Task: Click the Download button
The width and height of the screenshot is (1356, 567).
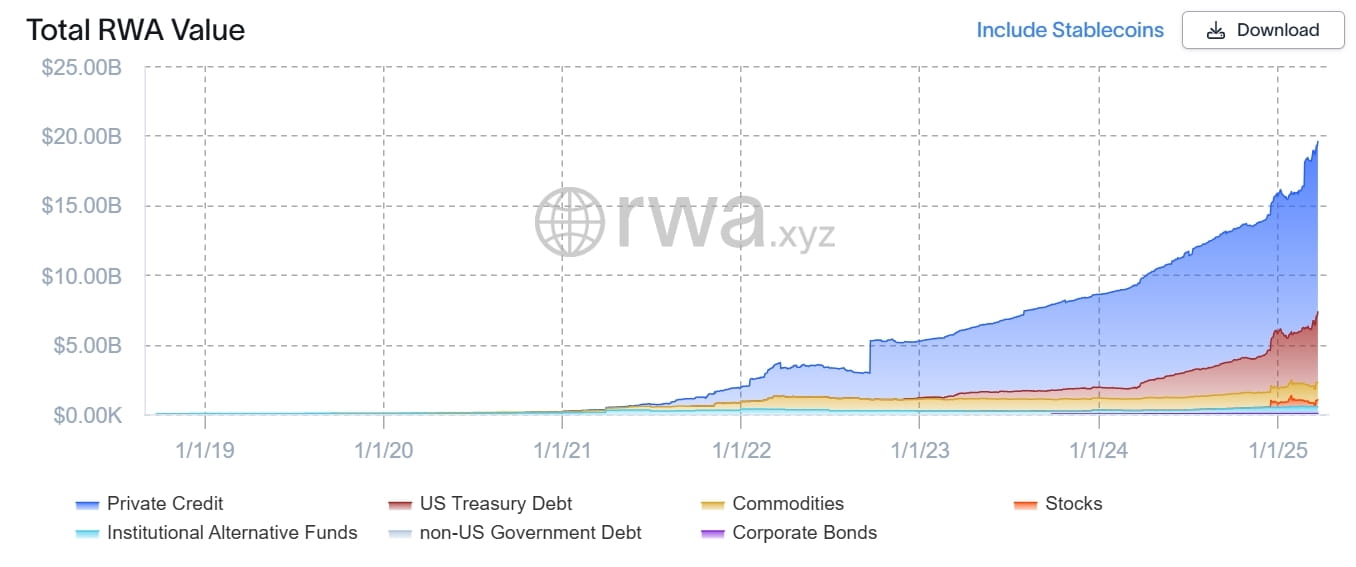Action: pos(1263,30)
